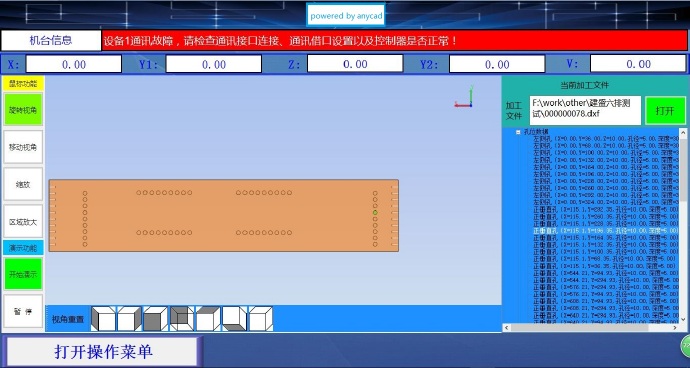690x368 pixels.
Task: Toggle the 移动视角 pan view mode
Action: click(x=23, y=147)
